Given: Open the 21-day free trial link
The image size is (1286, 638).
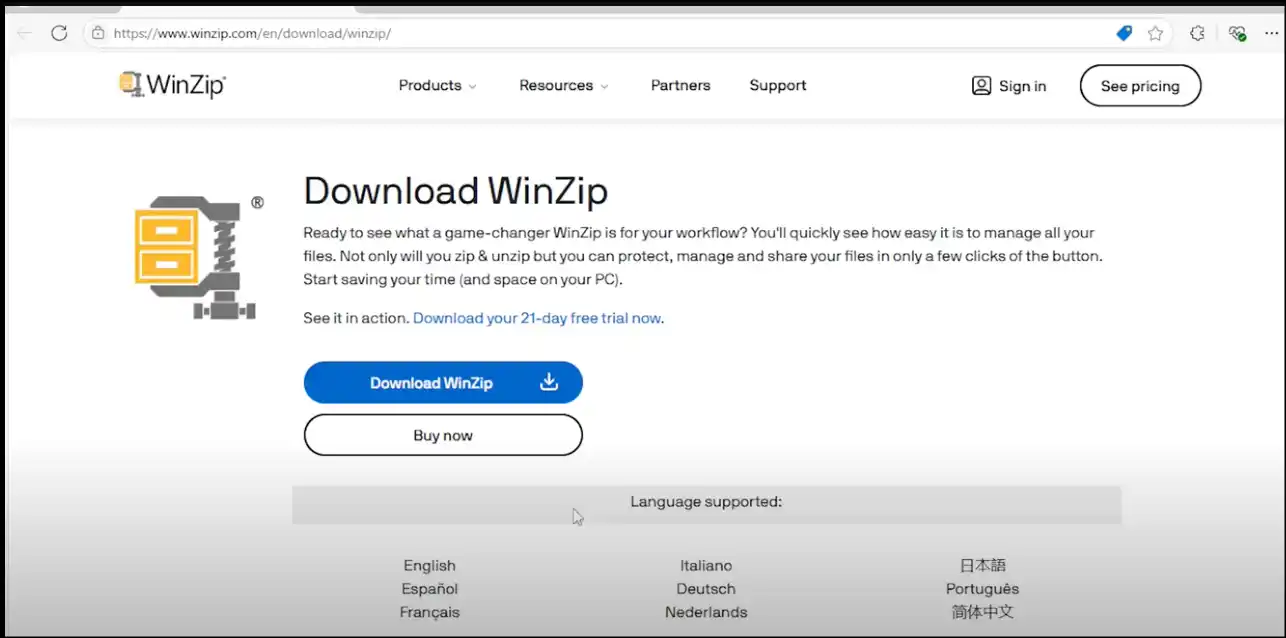Looking at the screenshot, I should pyautogui.click(x=537, y=318).
